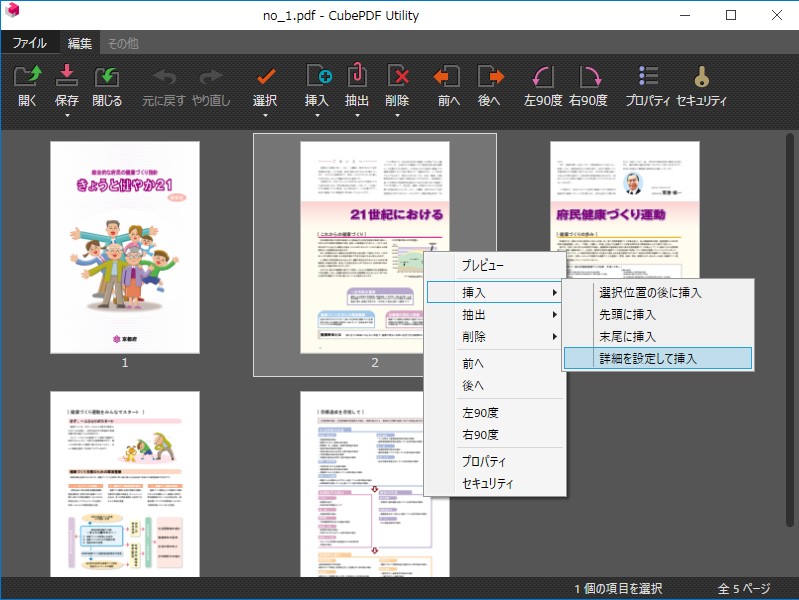This screenshot has height=600, width=799.
Task: Click the 選択 (Select) checkmark icon
Action: pyautogui.click(x=265, y=76)
